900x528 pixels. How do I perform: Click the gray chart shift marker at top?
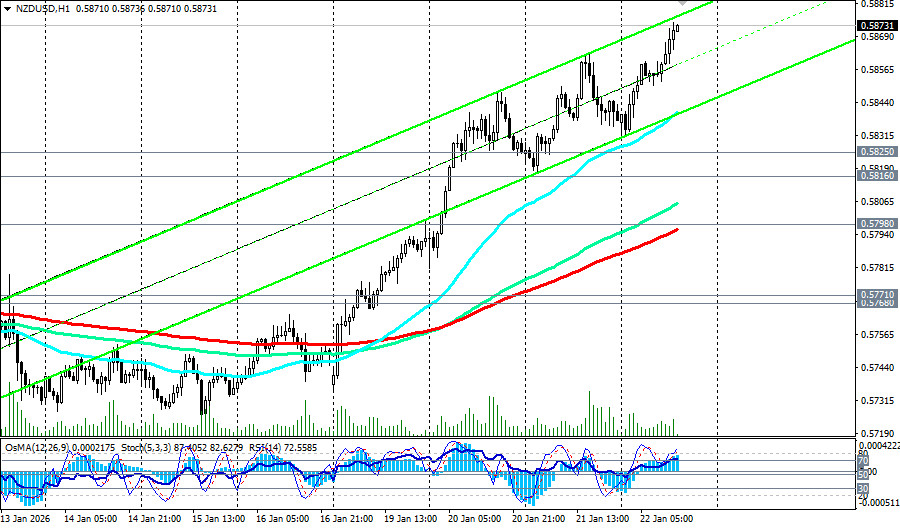682,4
